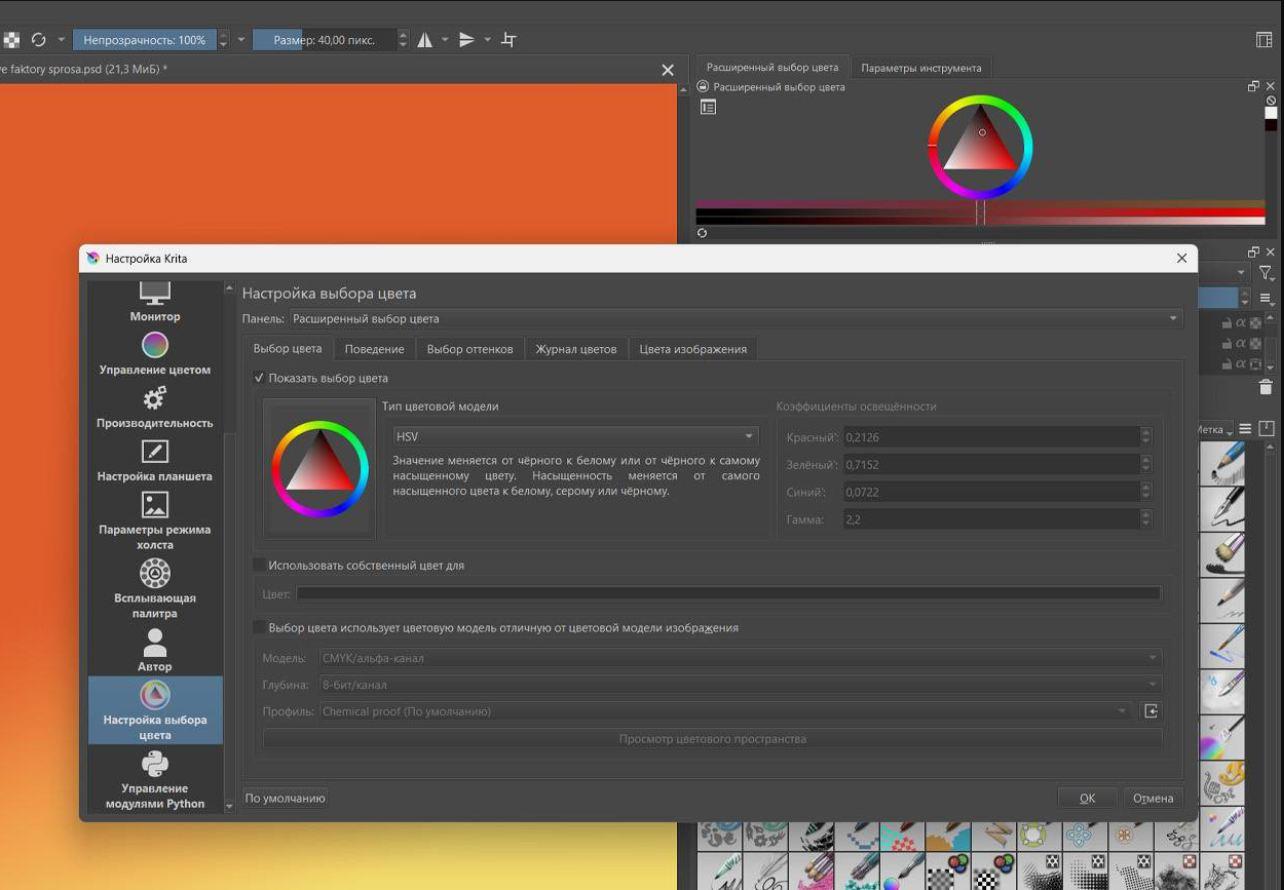This screenshot has height=890, width=1284.
Task: Open Управление модулями Python page
Action: (154, 779)
